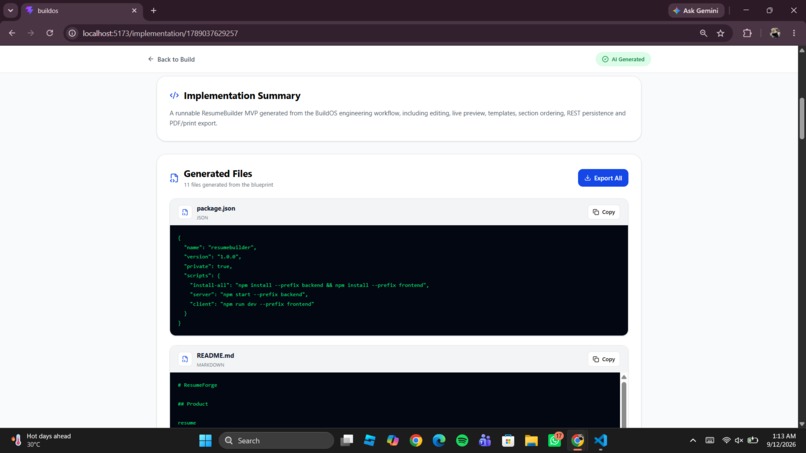Open Task View on taskbar
Screen dimensions: 806x453
pyautogui.click(x=347, y=441)
